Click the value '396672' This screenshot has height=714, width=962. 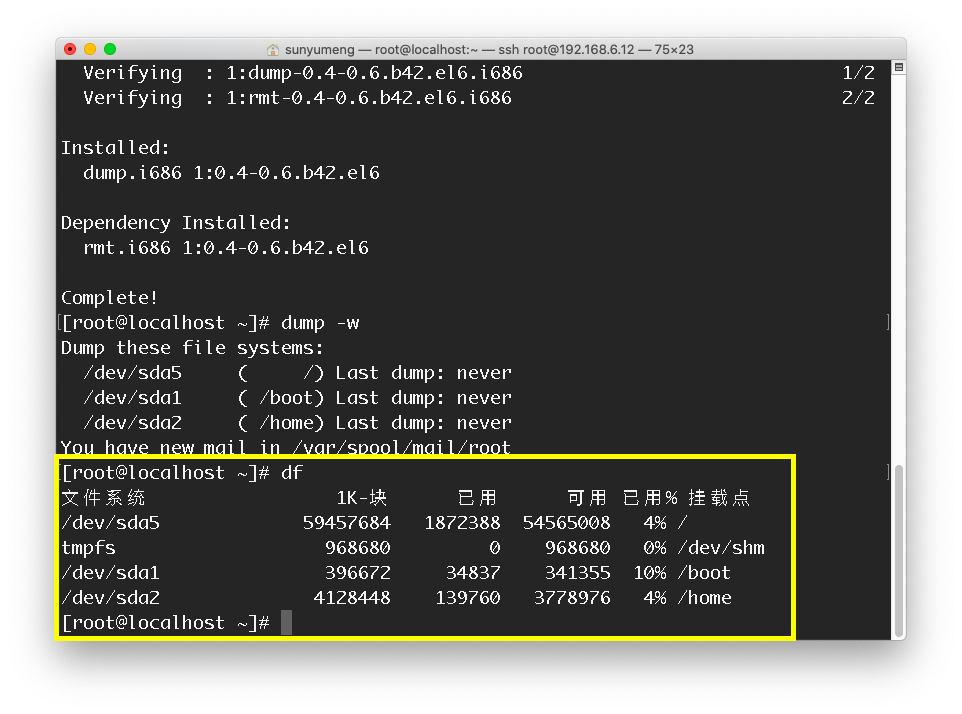click(358, 573)
